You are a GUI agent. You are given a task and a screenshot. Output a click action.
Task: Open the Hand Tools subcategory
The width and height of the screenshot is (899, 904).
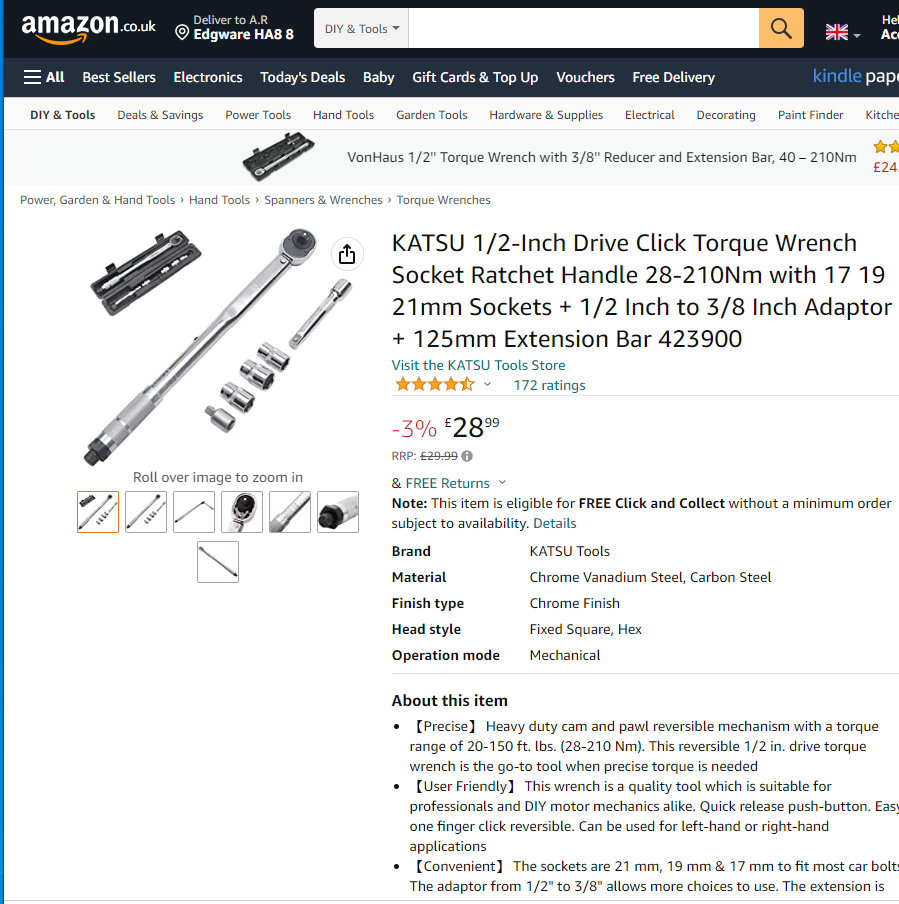tap(343, 115)
